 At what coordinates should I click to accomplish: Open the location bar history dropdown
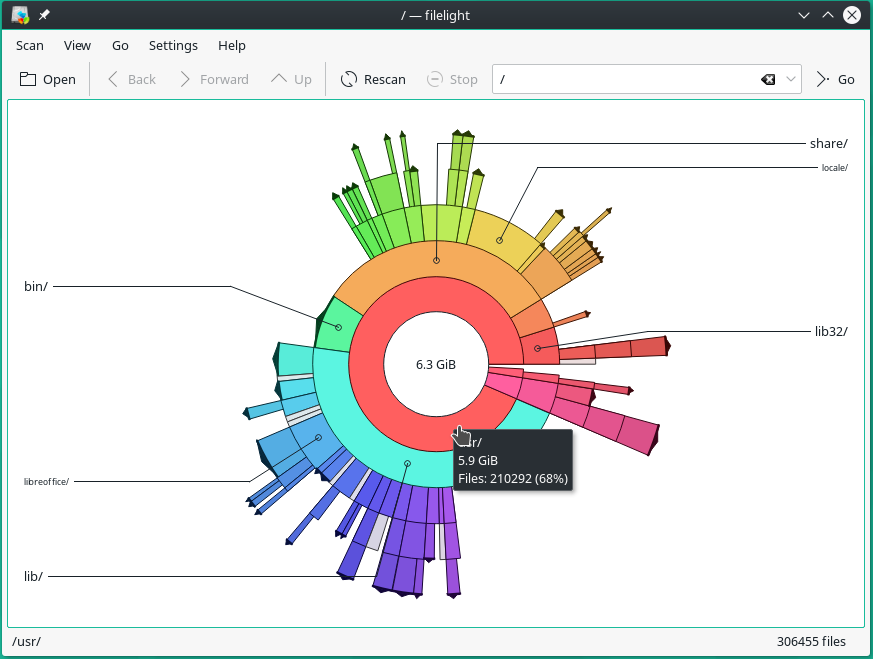790,79
